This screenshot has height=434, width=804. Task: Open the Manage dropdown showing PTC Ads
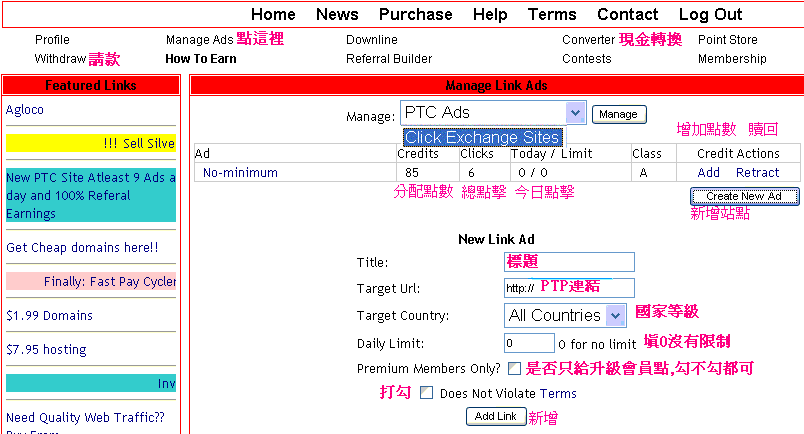pos(492,113)
